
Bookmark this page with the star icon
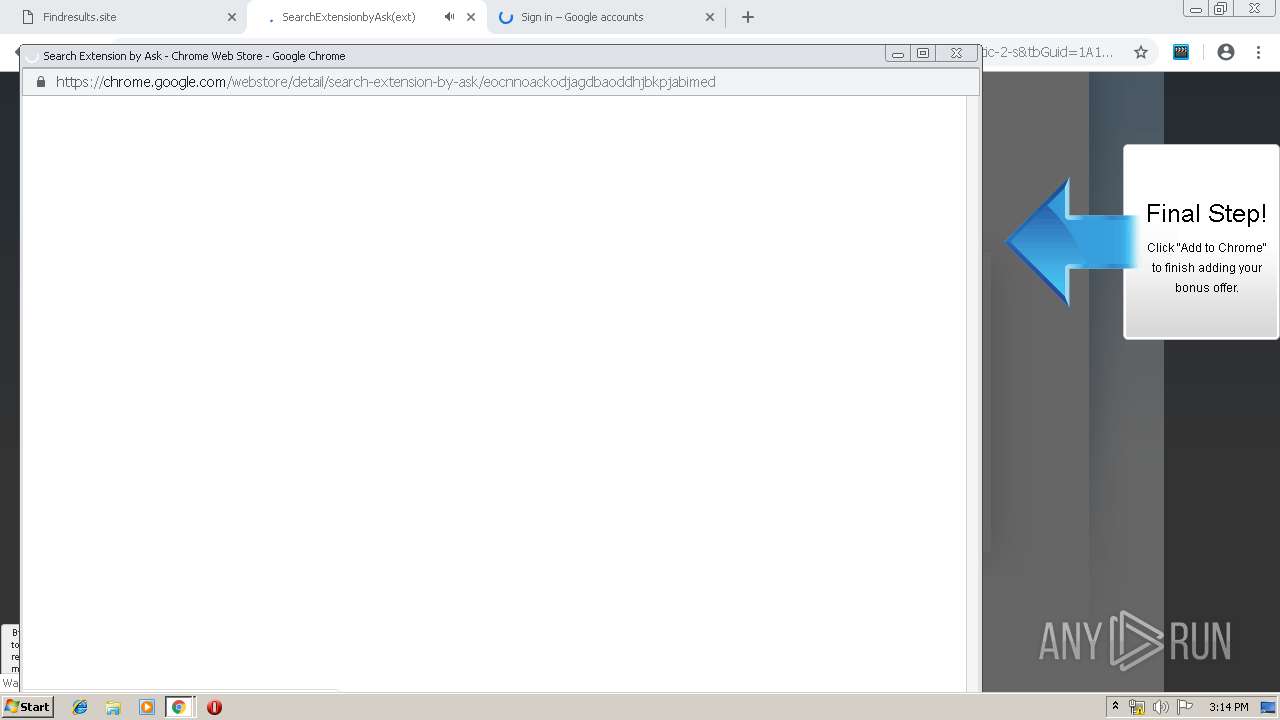tap(1141, 52)
